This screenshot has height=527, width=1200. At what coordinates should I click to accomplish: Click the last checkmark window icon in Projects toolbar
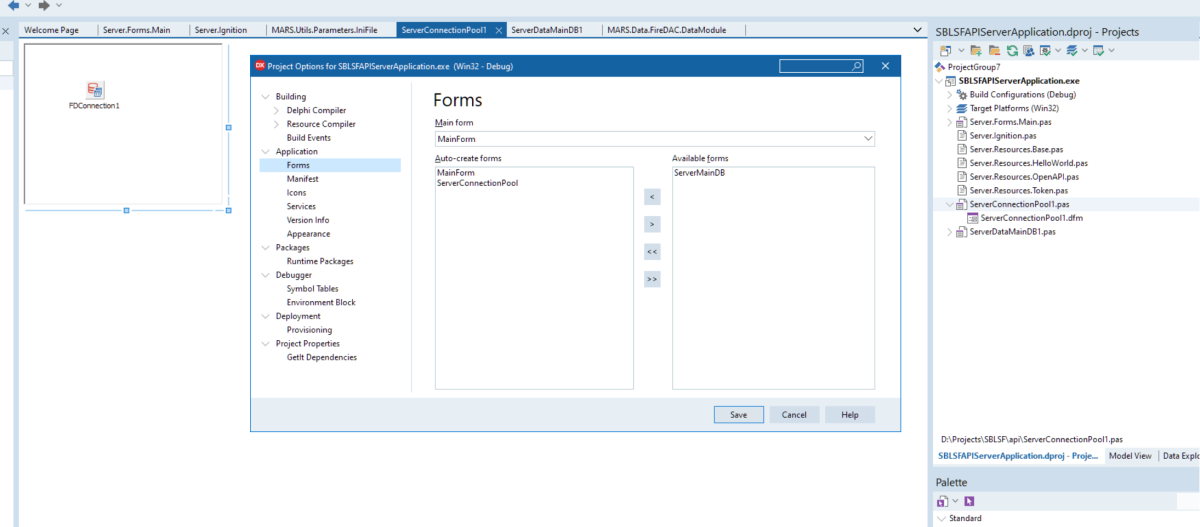click(1099, 50)
